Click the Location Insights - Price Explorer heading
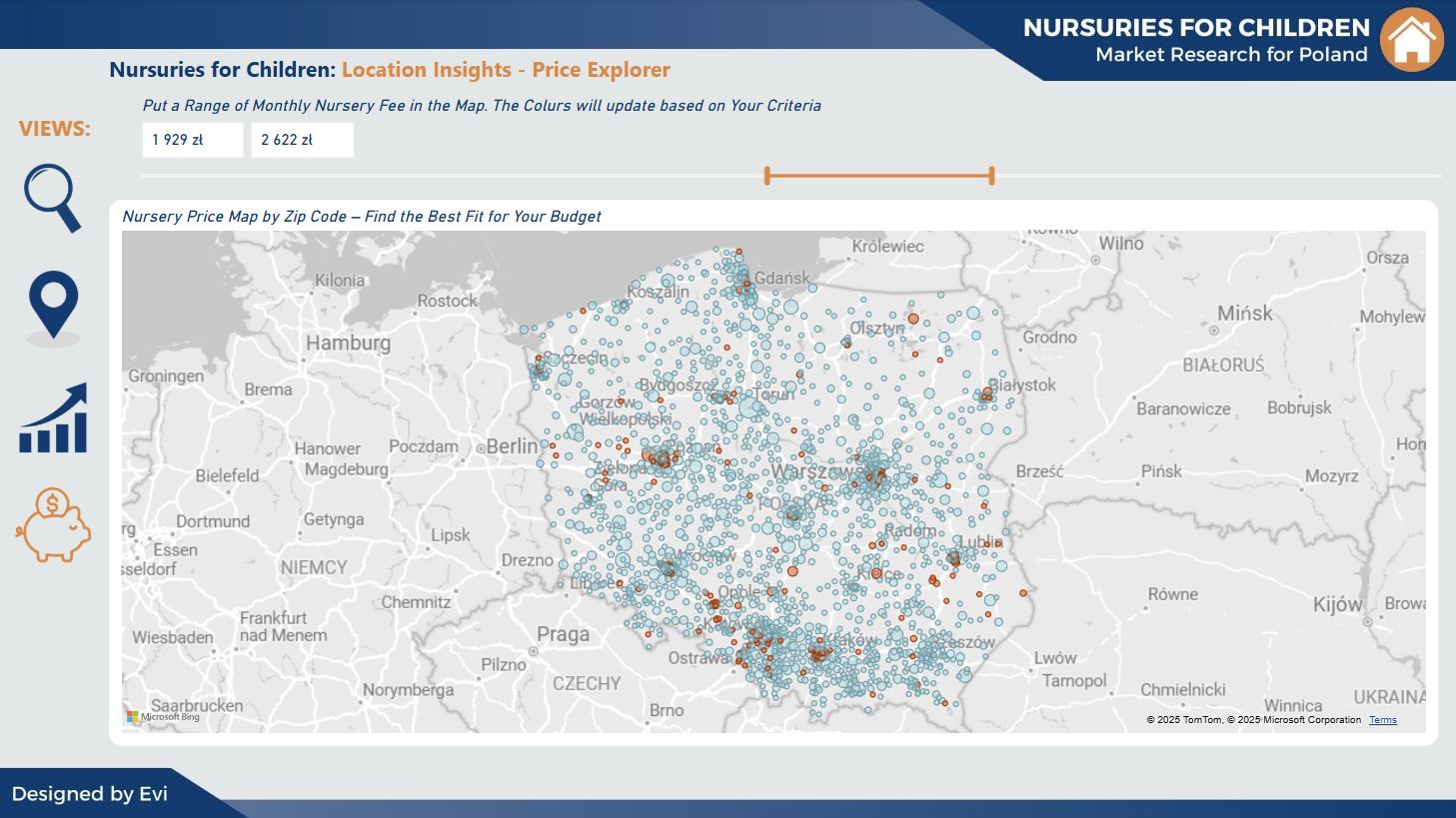The height and width of the screenshot is (818, 1456). point(506,70)
